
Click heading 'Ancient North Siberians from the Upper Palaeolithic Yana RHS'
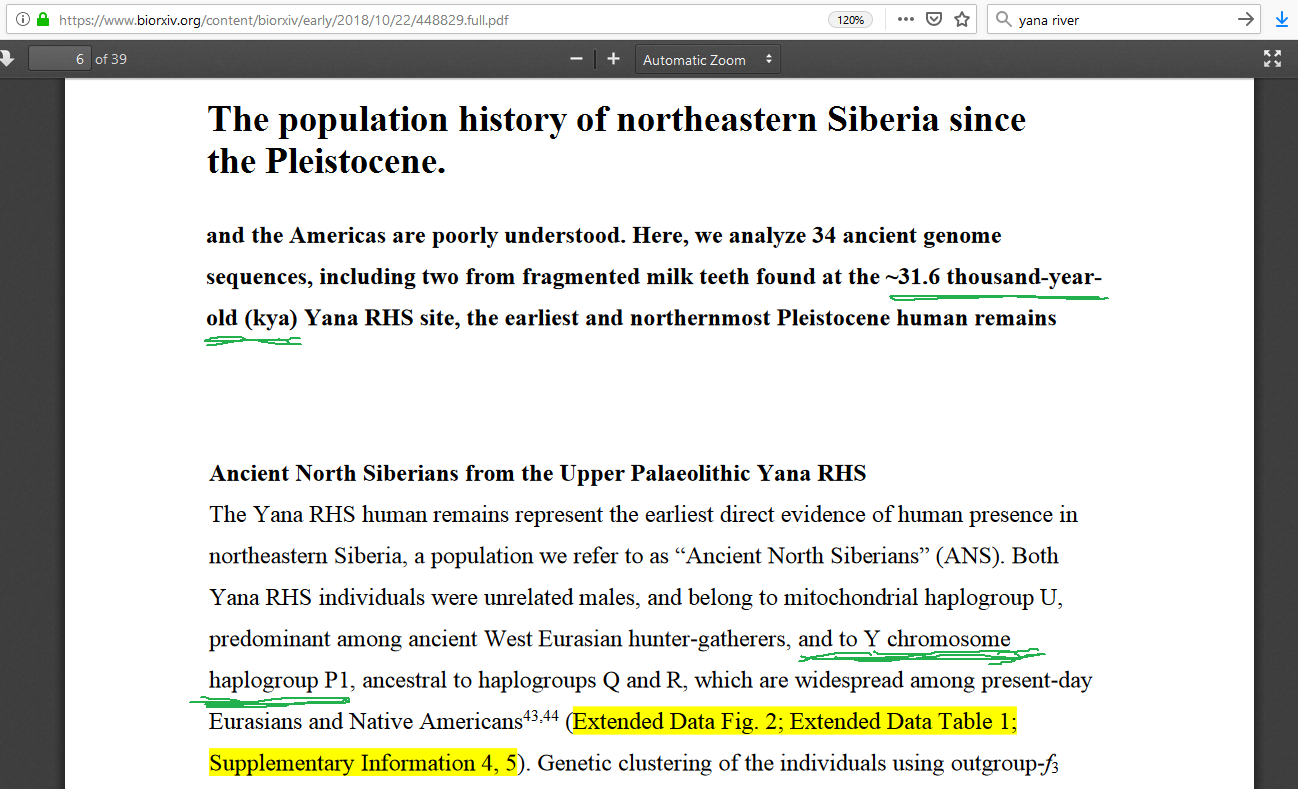538,473
